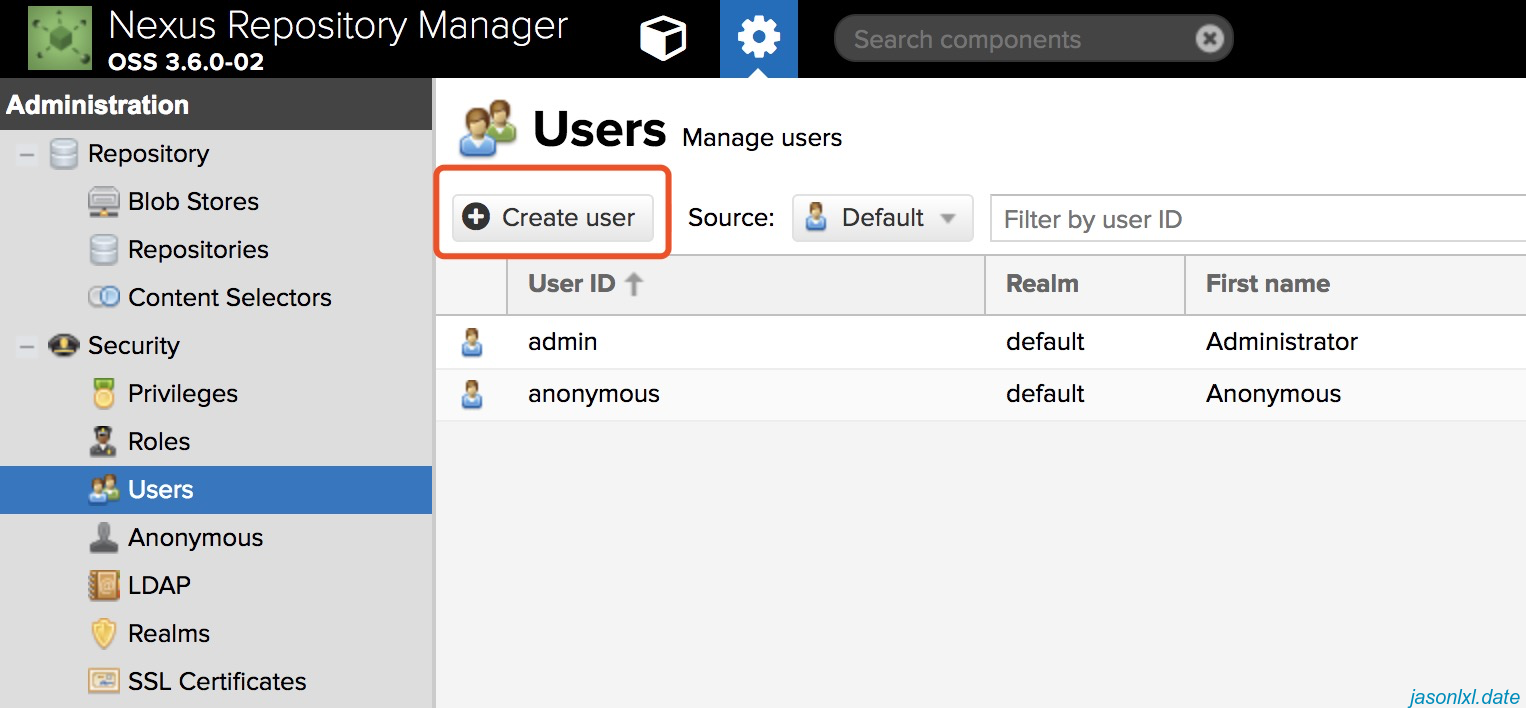Click the LDAP address book icon
The width and height of the screenshot is (1526, 708).
104,586
